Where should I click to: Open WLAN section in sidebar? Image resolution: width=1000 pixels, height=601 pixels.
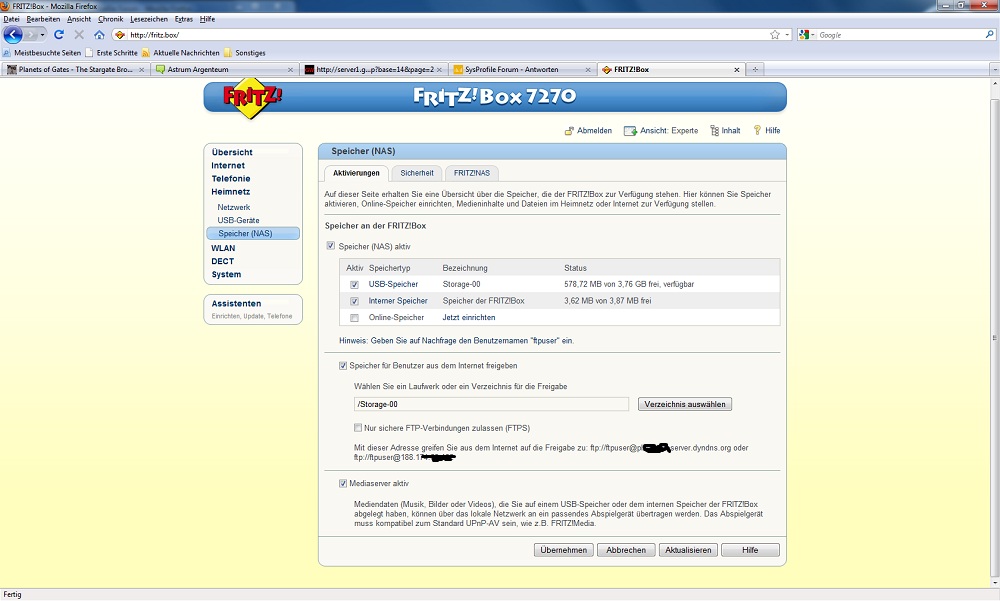point(223,248)
